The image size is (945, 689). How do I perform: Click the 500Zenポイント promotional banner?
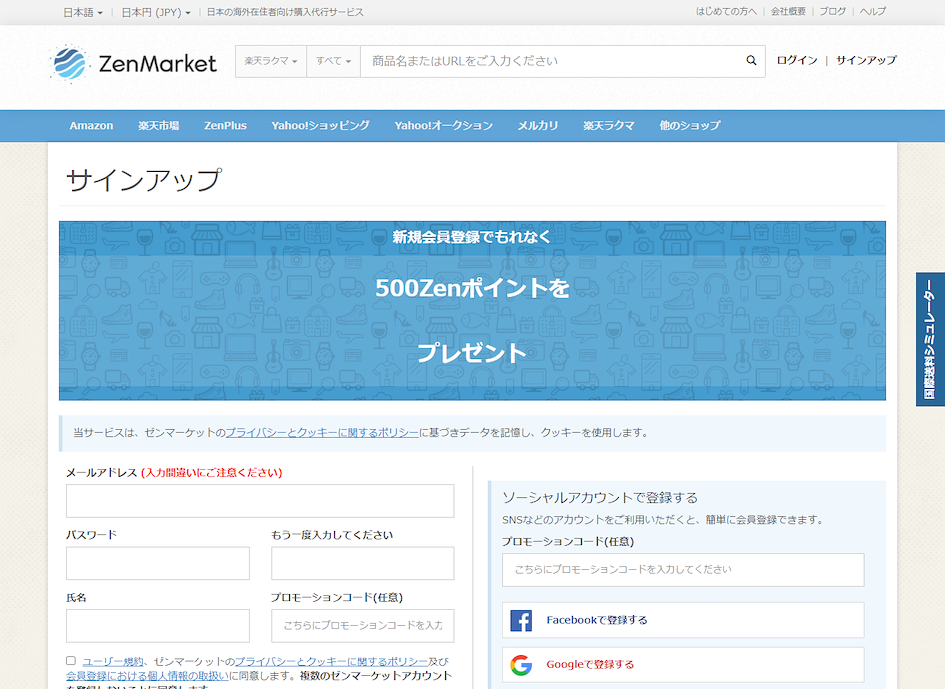pyautogui.click(x=472, y=310)
